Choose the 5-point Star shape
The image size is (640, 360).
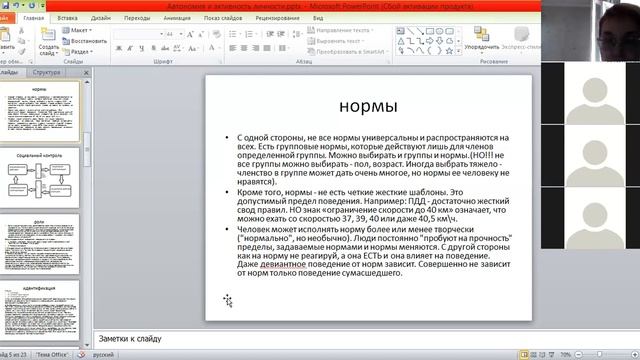coord(449,51)
